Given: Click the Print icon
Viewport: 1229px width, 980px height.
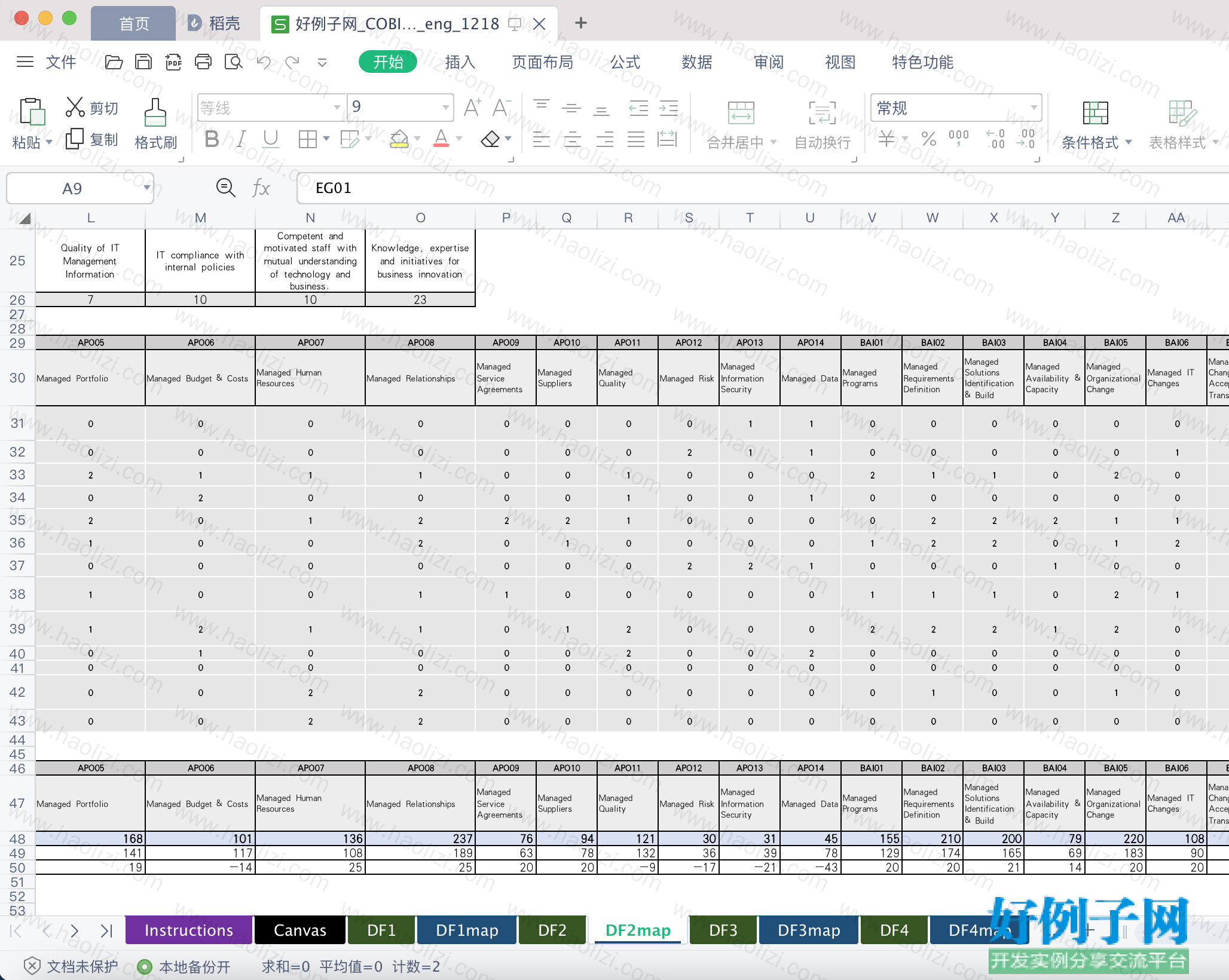Looking at the screenshot, I should [x=203, y=62].
